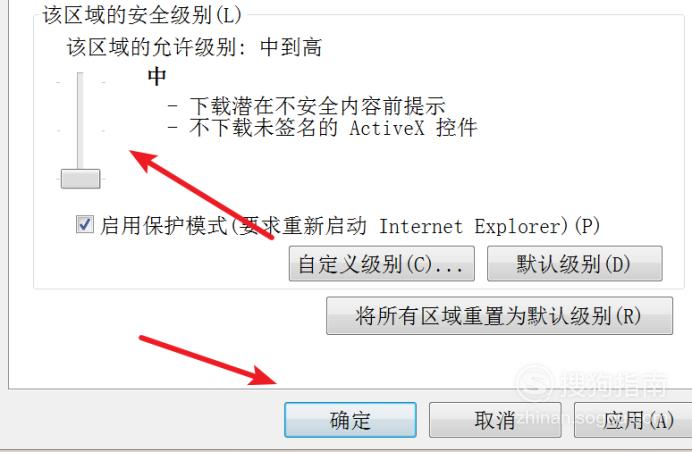Click the red arrow pointing at the slider
Image resolution: width=692 pixels, height=452 pixels.
201,195
